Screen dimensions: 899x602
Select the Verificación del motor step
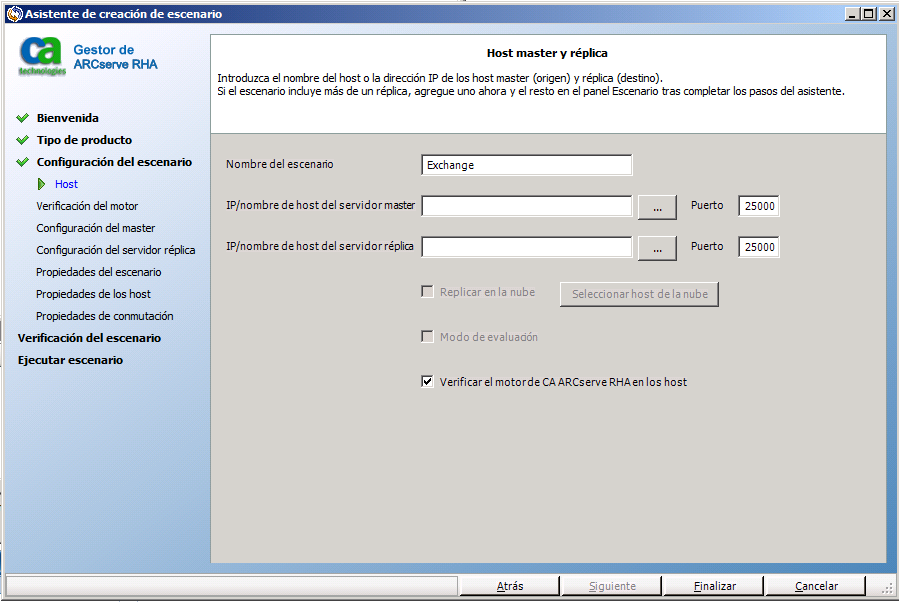pos(87,206)
